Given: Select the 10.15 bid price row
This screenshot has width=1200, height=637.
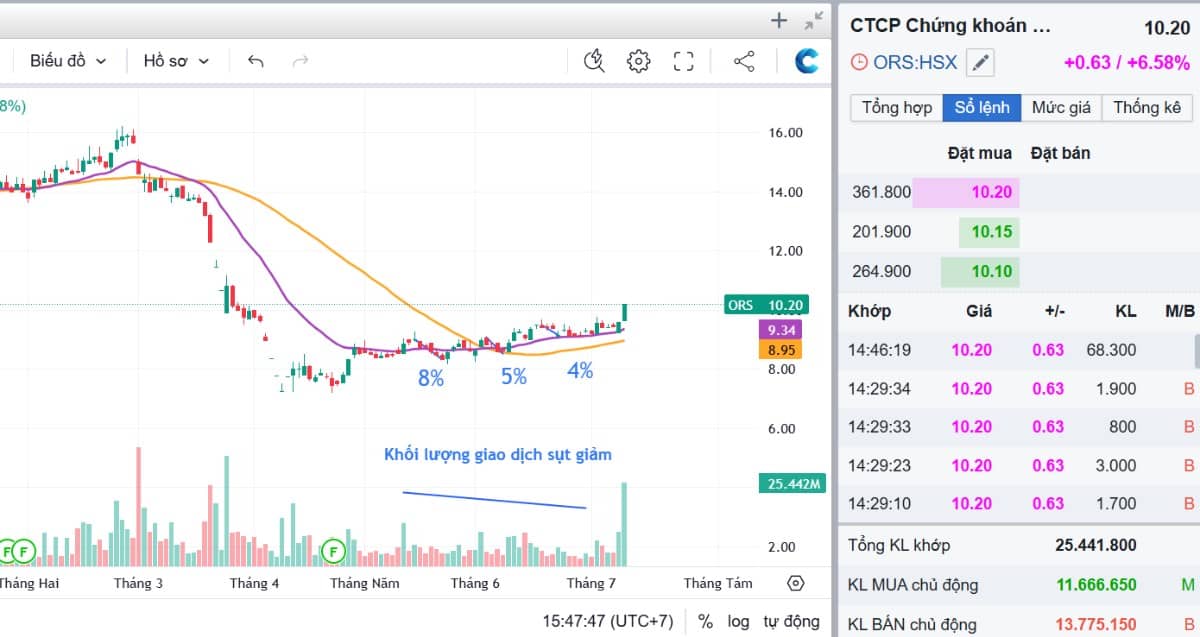Looking at the screenshot, I should [990, 232].
